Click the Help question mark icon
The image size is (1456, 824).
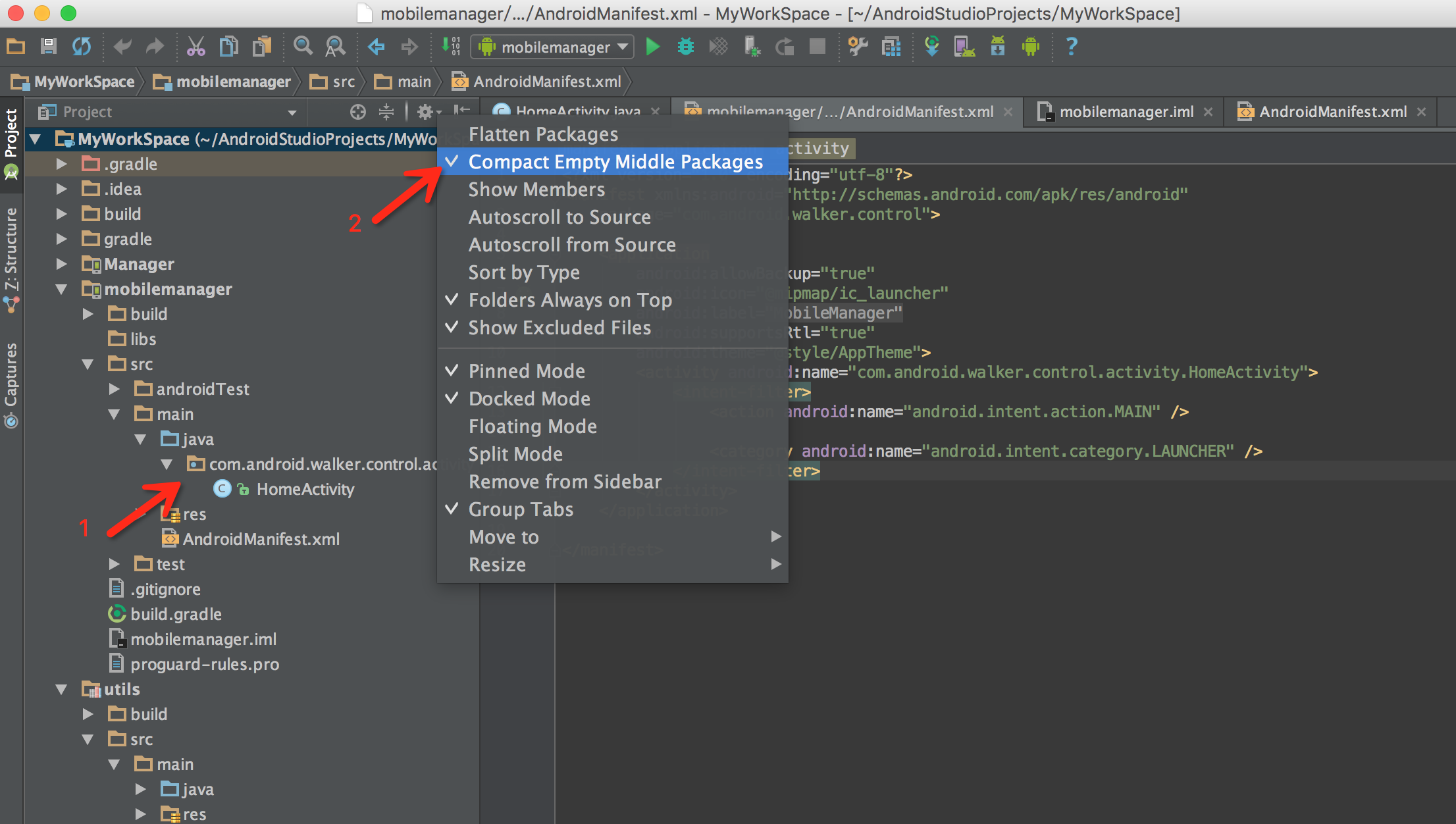[1072, 47]
